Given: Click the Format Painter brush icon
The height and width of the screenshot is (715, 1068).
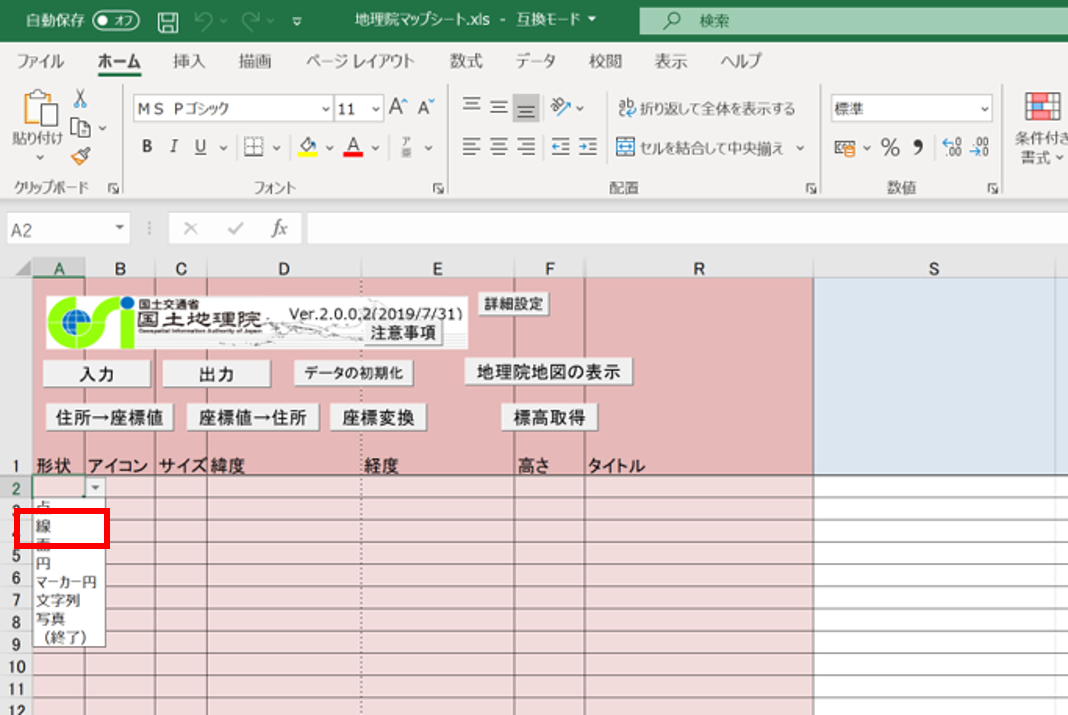Looking at the screenshot, I should click(x=80, y=157).
